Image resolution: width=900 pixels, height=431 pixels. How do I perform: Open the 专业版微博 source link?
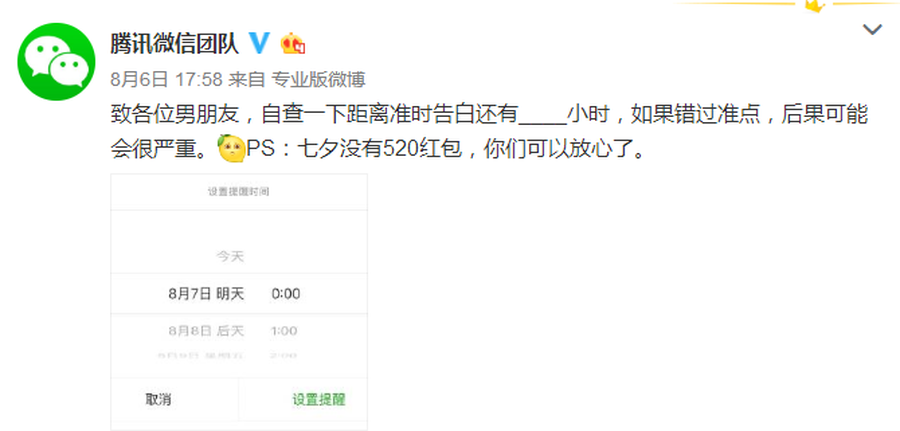pos(318,80)
